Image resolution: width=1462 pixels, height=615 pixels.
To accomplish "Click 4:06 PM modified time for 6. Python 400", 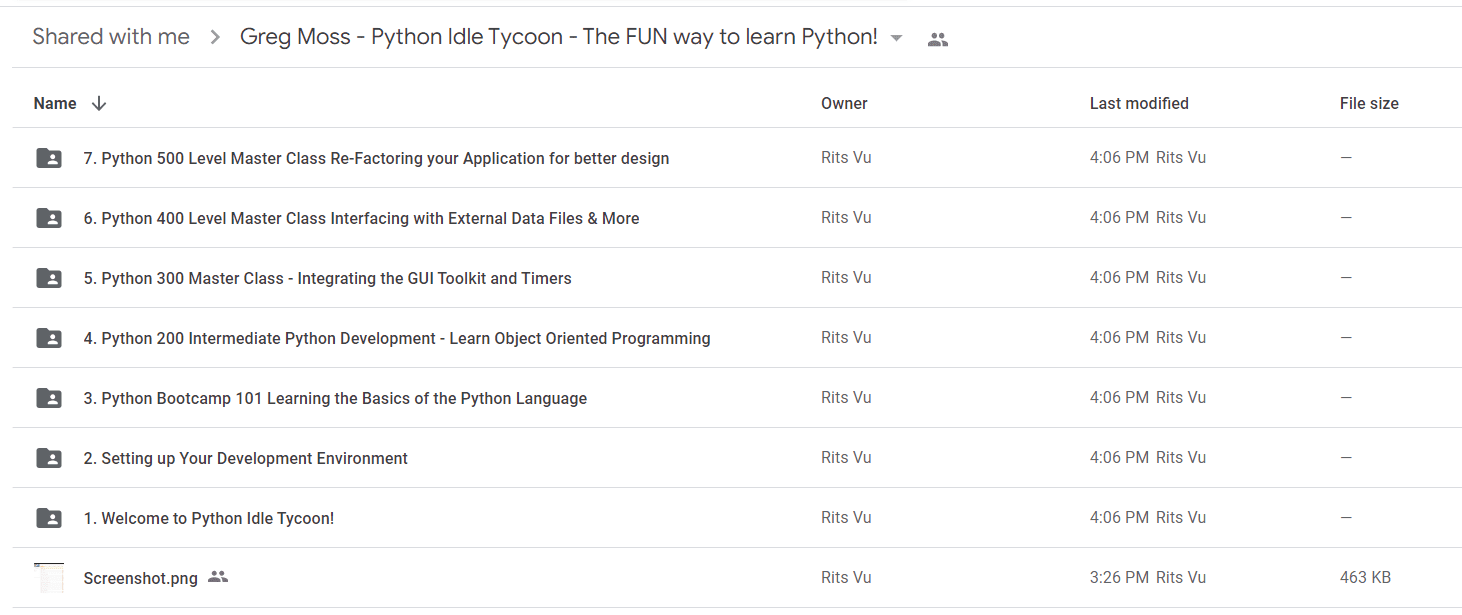I will coord(1119,217).
